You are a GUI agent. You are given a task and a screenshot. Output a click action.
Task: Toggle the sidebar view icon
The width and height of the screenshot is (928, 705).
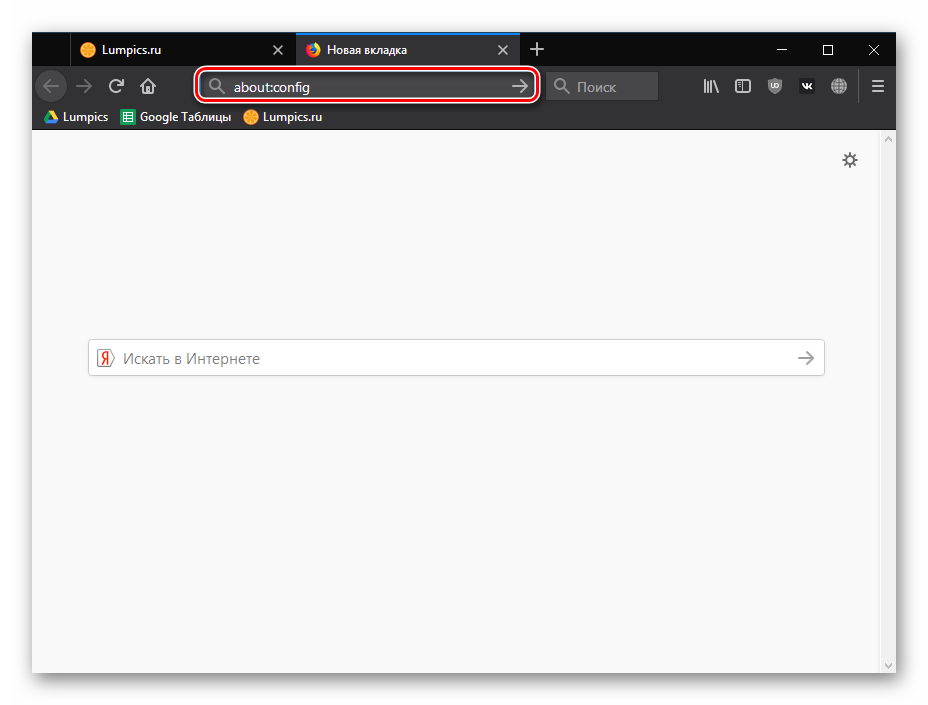(743, 86)
